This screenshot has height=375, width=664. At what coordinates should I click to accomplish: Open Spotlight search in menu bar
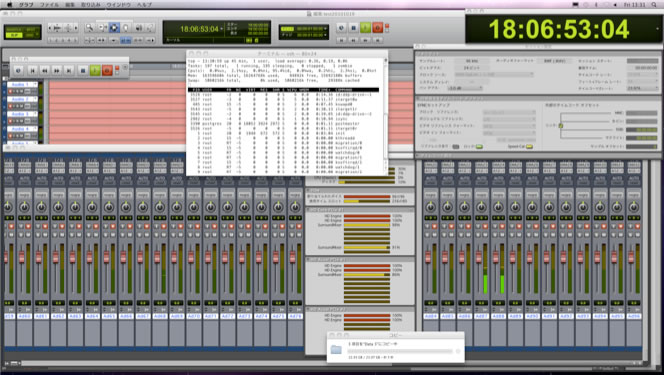(654, 5)
